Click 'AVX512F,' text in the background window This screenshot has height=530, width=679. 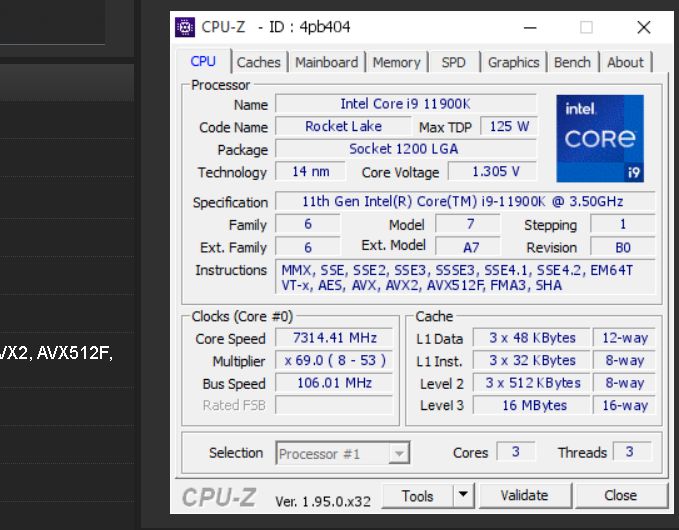click(75, 354)
